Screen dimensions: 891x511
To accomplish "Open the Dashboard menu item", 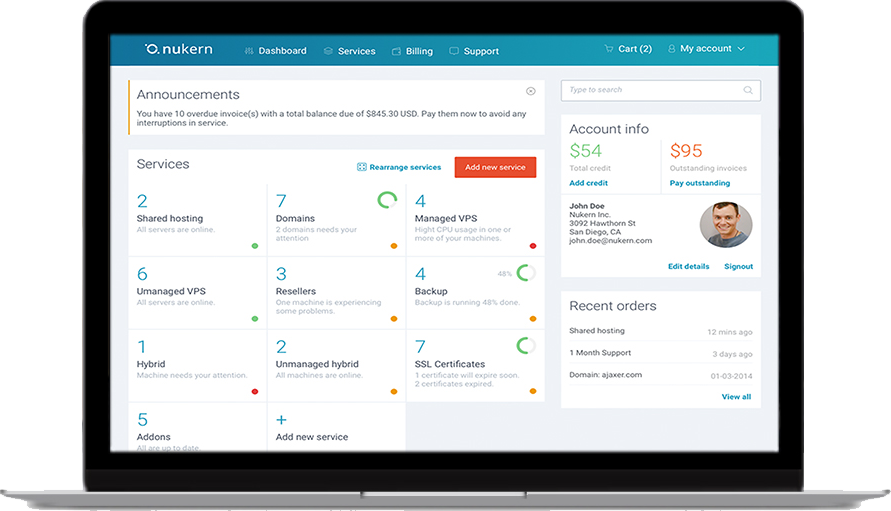I will point(276,51).
